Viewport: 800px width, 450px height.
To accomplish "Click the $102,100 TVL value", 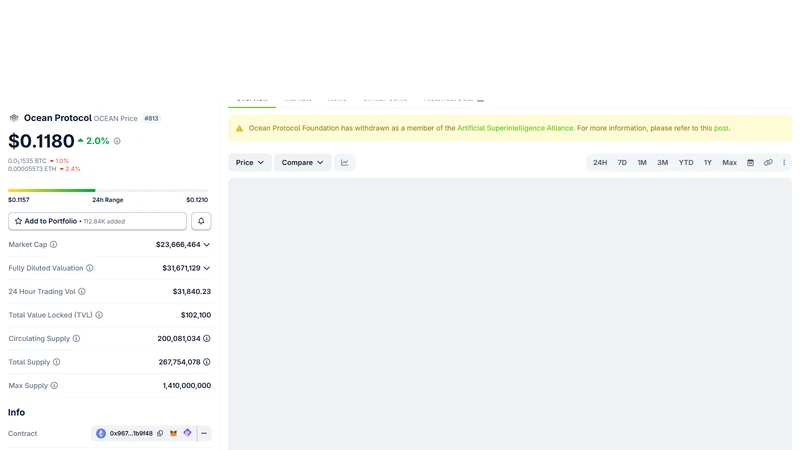I will point(196,315).
